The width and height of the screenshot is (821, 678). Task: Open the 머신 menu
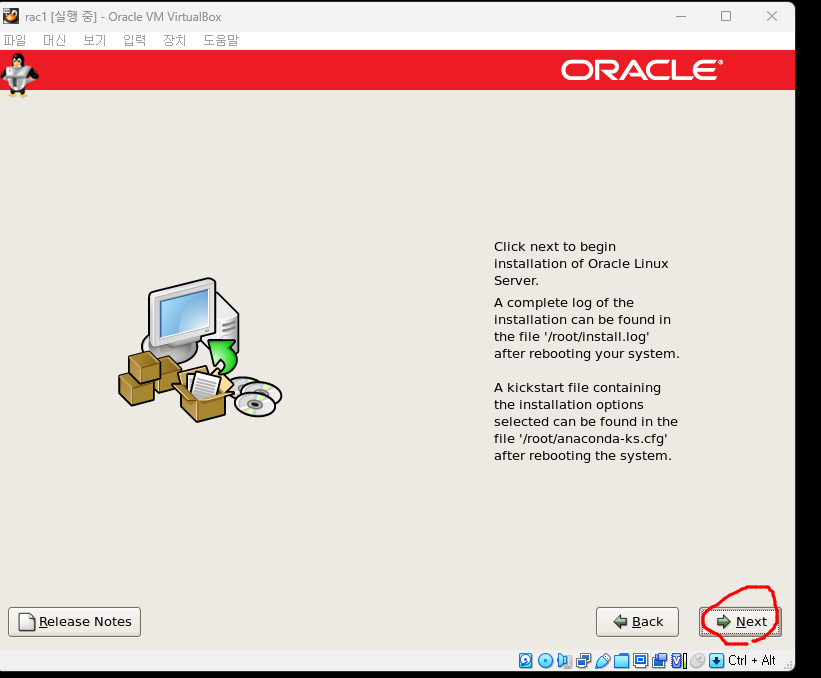54,40
